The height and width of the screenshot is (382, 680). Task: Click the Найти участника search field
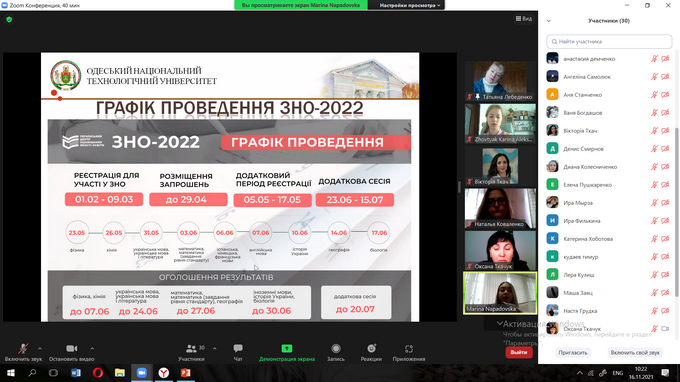(609, 42)
